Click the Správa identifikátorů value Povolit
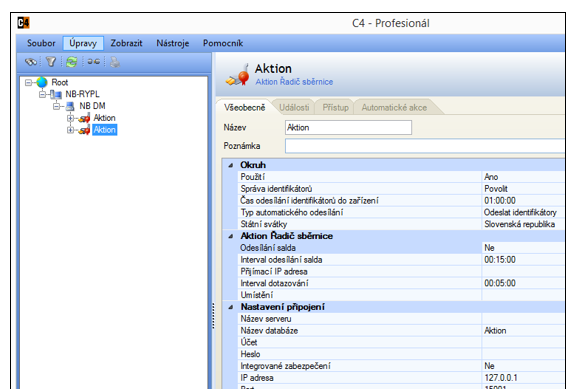572x389 pixels. 496,189
